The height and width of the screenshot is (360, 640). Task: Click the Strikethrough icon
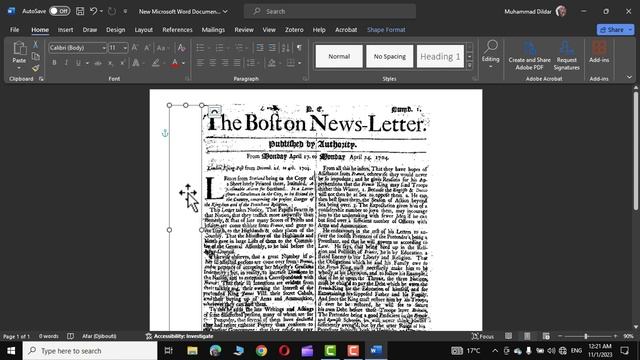point(98,63)
